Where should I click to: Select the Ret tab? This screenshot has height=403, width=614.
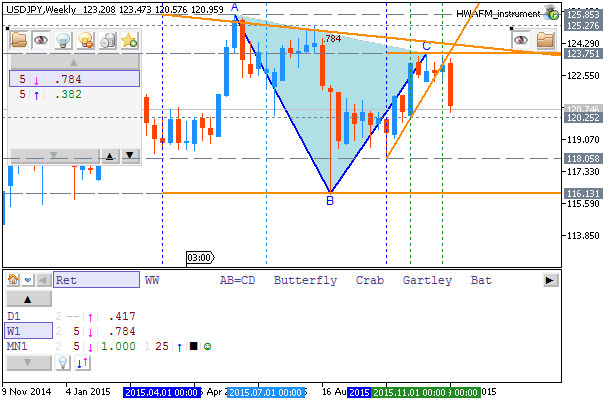coord(96,280)
